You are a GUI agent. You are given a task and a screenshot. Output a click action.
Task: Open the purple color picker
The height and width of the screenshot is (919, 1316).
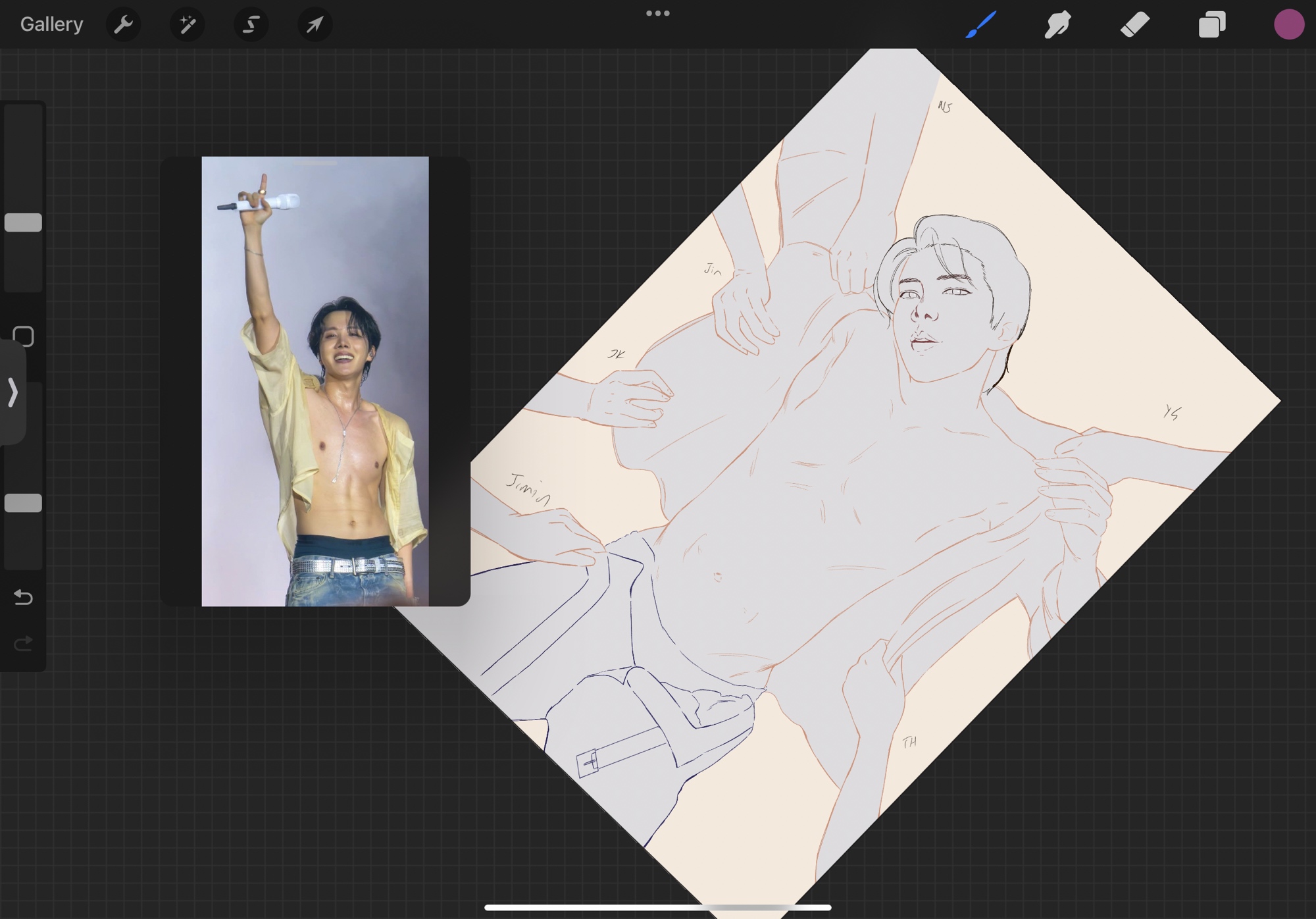click(x=1288, y=25)
